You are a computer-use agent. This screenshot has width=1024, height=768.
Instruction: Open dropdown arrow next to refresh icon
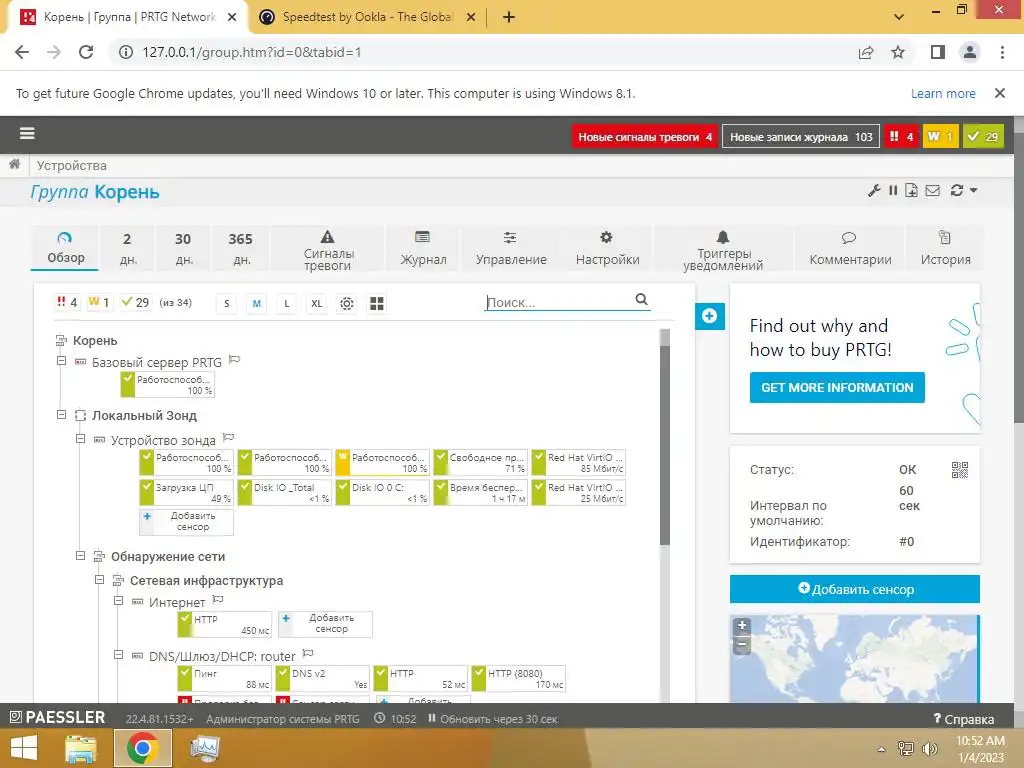pos(973,191)
